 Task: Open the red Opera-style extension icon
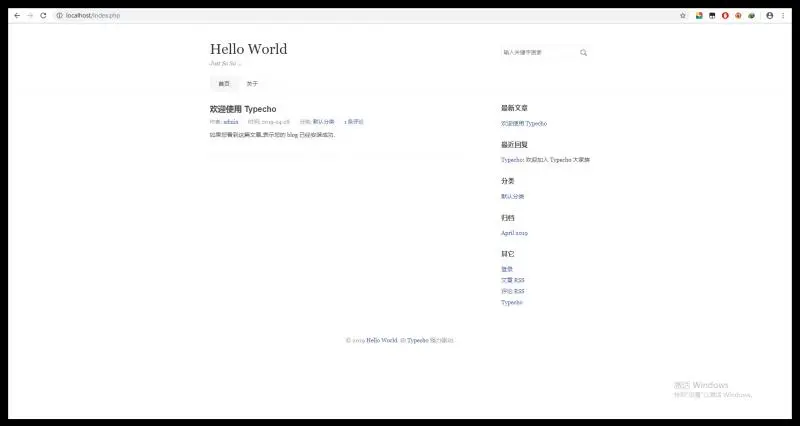(x=725, y=16)
